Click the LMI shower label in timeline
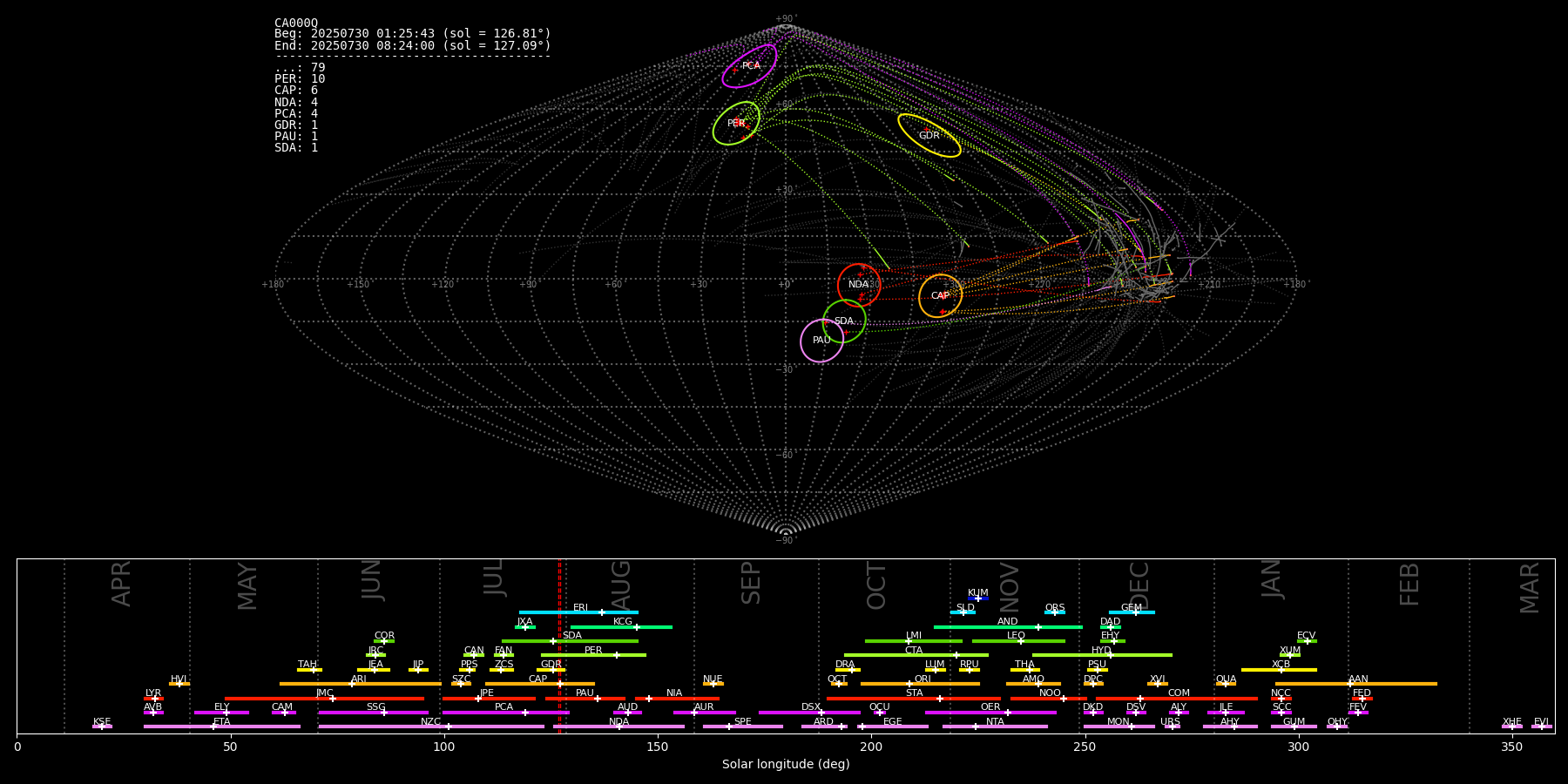The height and width of the screenshot is (784, 1568). pos(914,636)
